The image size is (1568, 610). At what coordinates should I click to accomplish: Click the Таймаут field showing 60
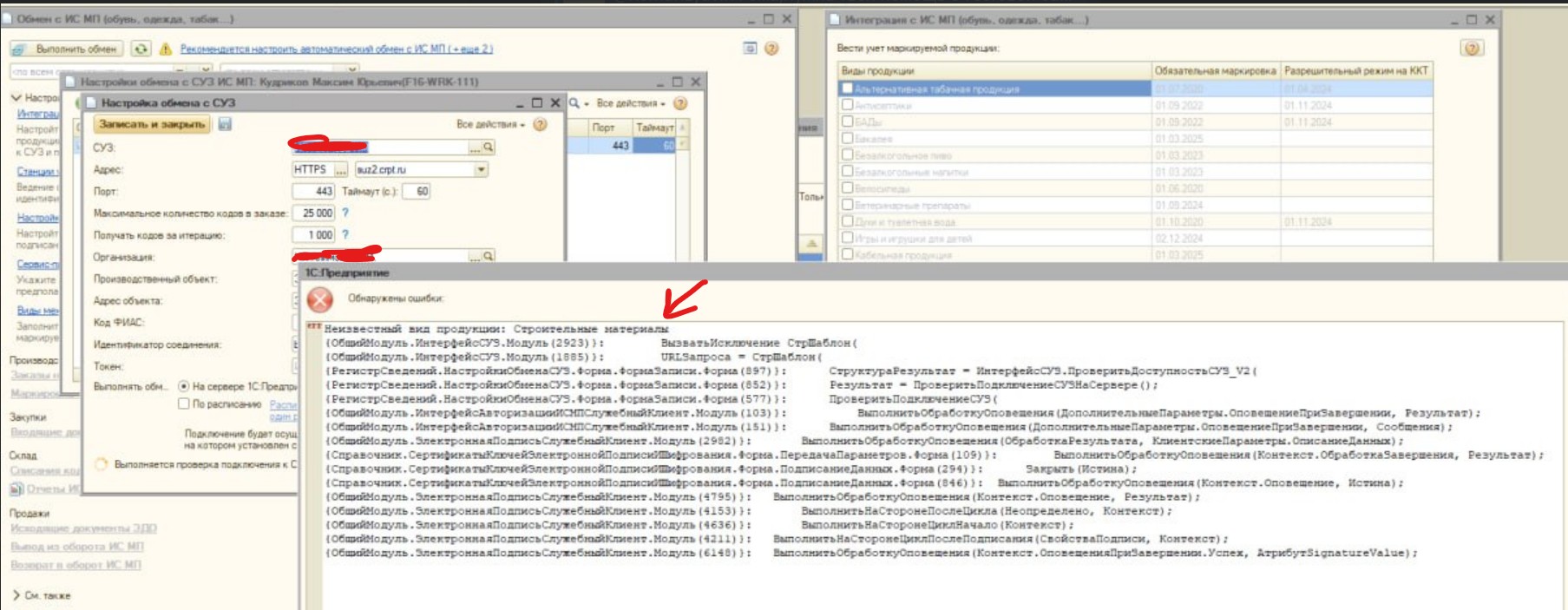(x=417, y=191)
